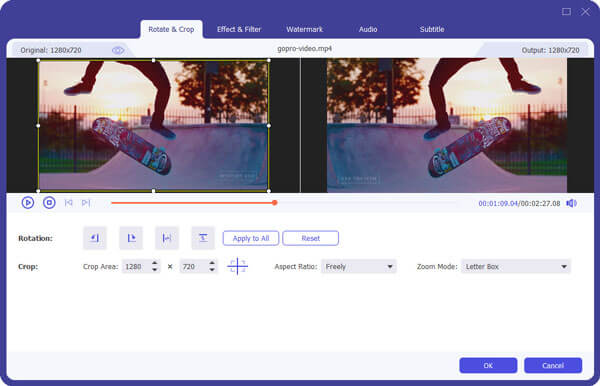
Task: Open the Effect & Filter tab
Action: pos(239,29)
